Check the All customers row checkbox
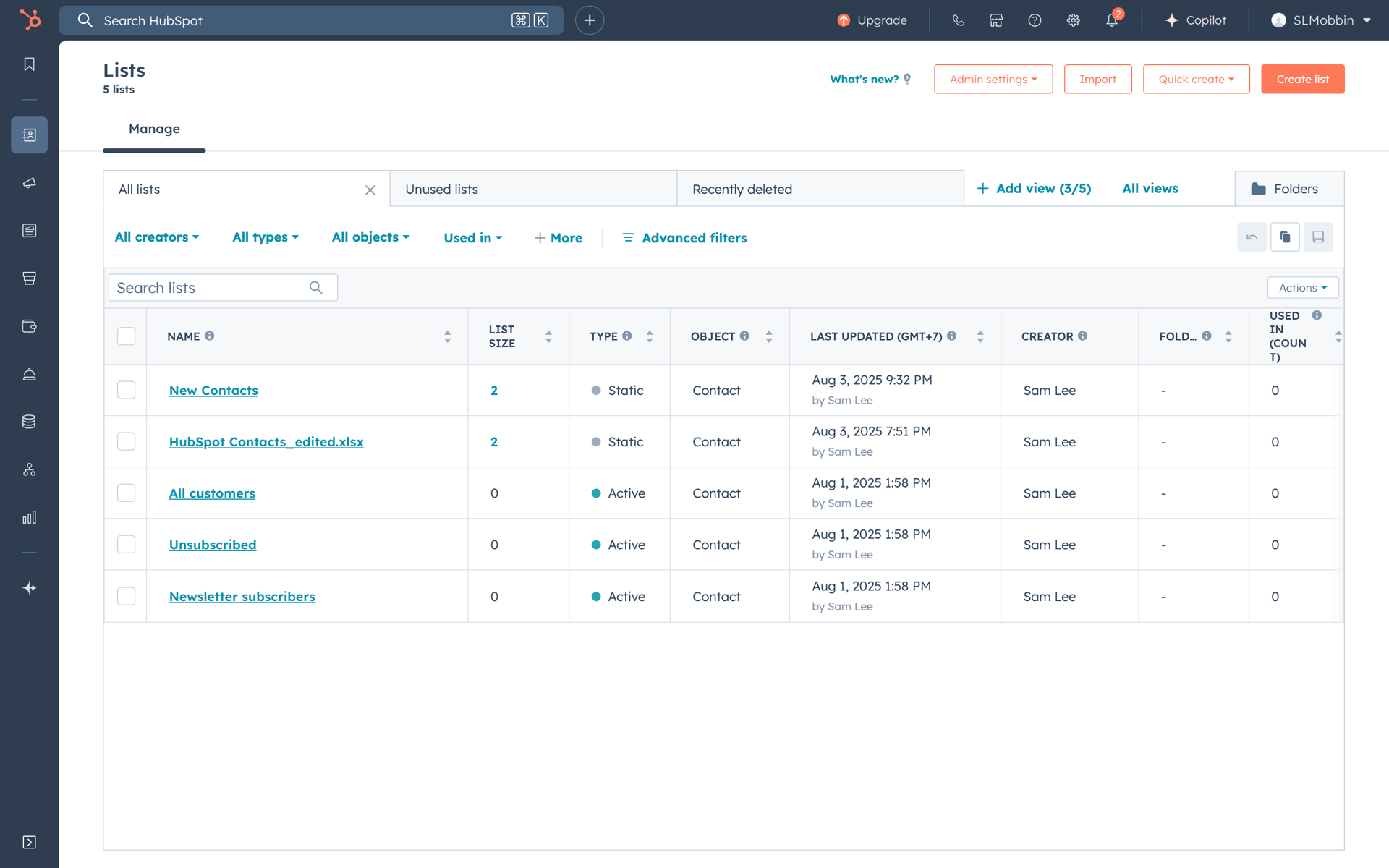Screen dimensions: 1389x868 pyautogui.click(x=126, y=493)
